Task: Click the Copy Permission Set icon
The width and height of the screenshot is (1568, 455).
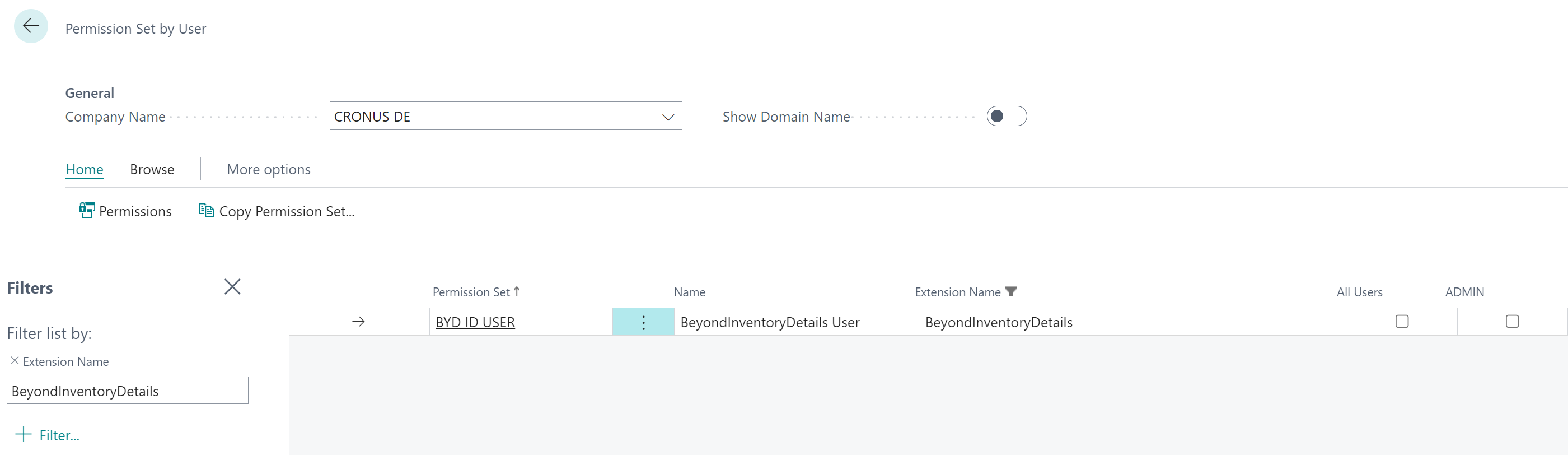Action: pos(207,211)
